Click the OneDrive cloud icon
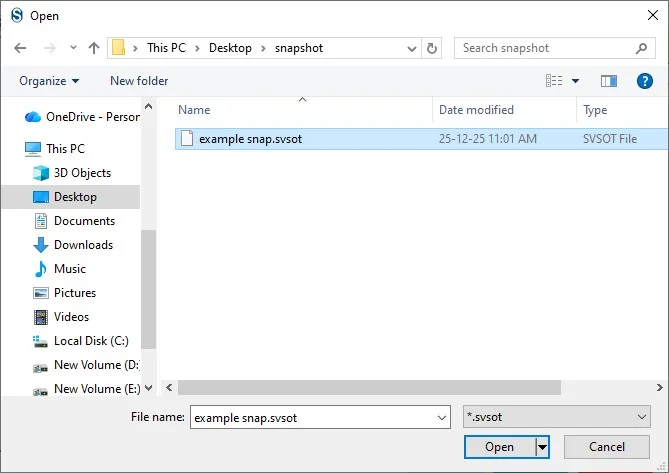 click(33, 117)
